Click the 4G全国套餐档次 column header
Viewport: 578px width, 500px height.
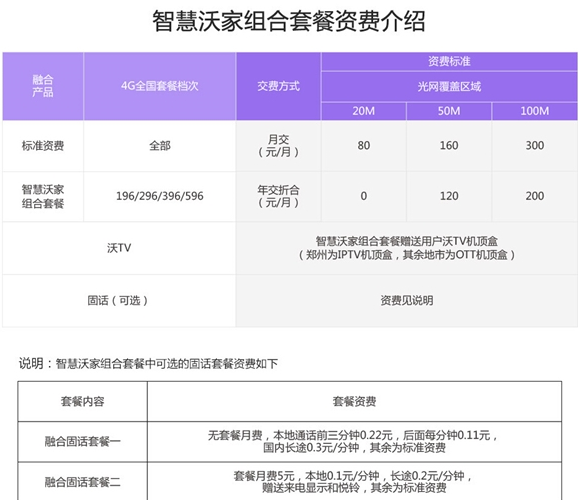coord(160,86)
